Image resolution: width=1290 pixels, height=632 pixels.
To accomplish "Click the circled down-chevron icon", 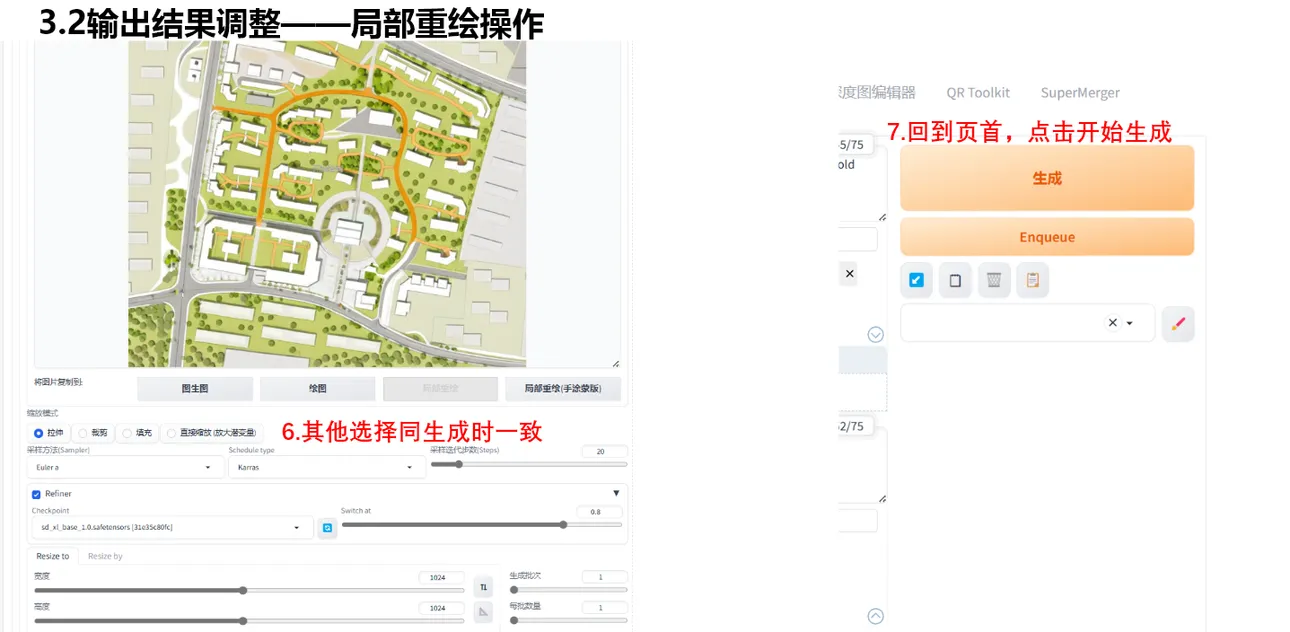I will (876, 334).
